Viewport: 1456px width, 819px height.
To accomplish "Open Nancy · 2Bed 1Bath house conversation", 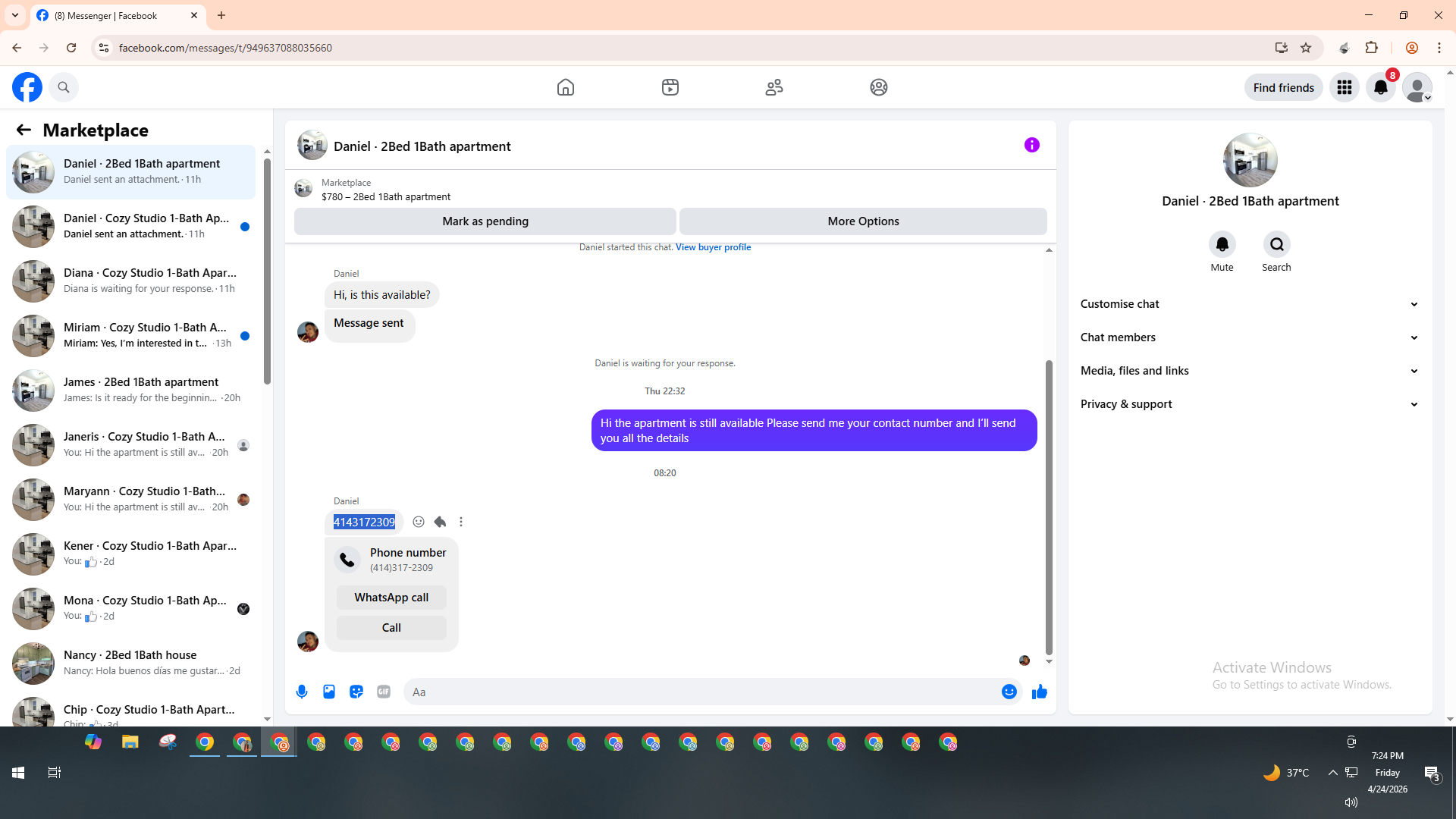I will tap(130, 664).
